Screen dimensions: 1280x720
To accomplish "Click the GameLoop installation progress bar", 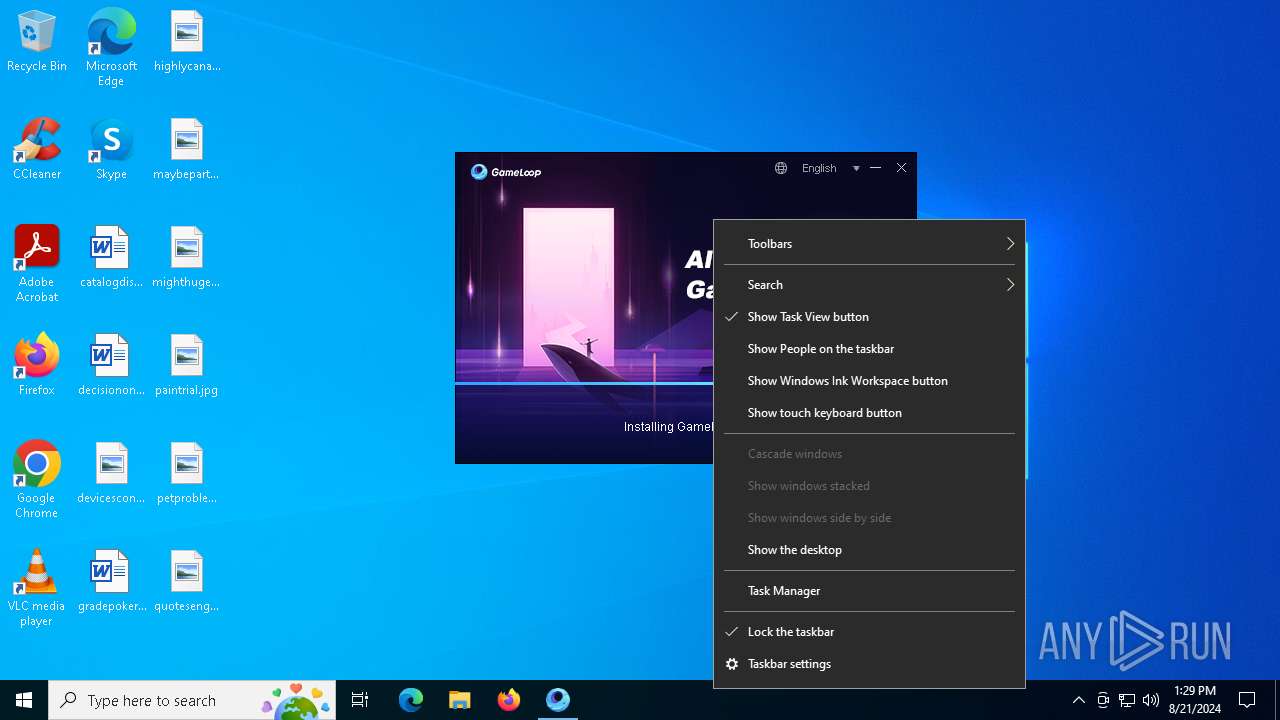I will (584, 383).
